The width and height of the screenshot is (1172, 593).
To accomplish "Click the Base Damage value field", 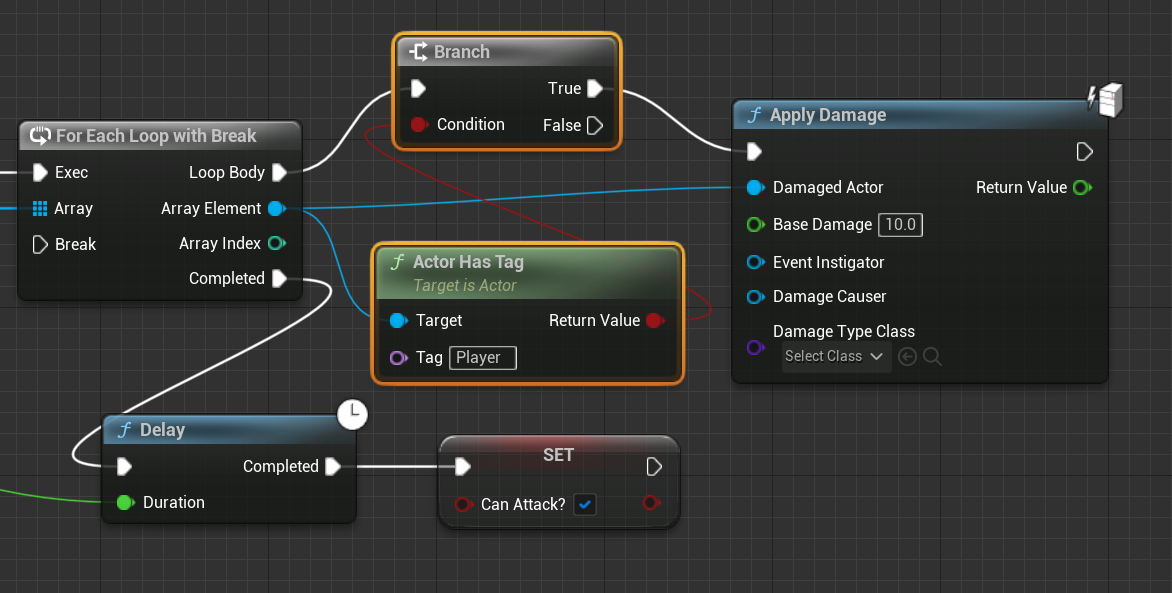I will click(x=900, y=225).
